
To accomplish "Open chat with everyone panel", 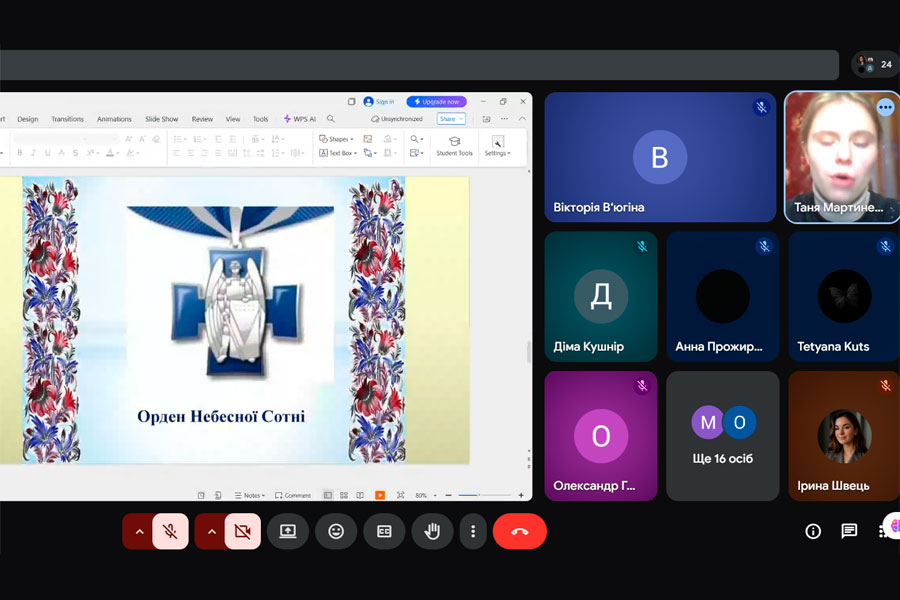I will tap(849, 531).
